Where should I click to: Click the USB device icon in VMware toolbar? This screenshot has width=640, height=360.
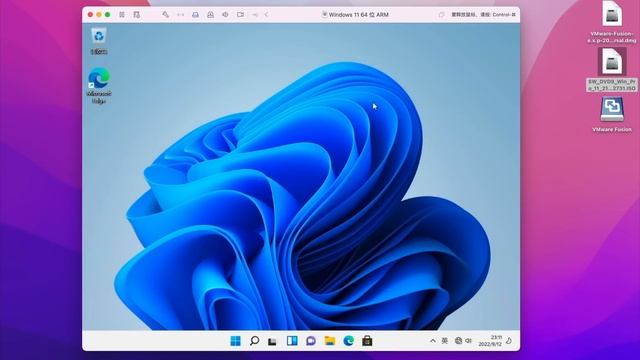tap(255, 15)
